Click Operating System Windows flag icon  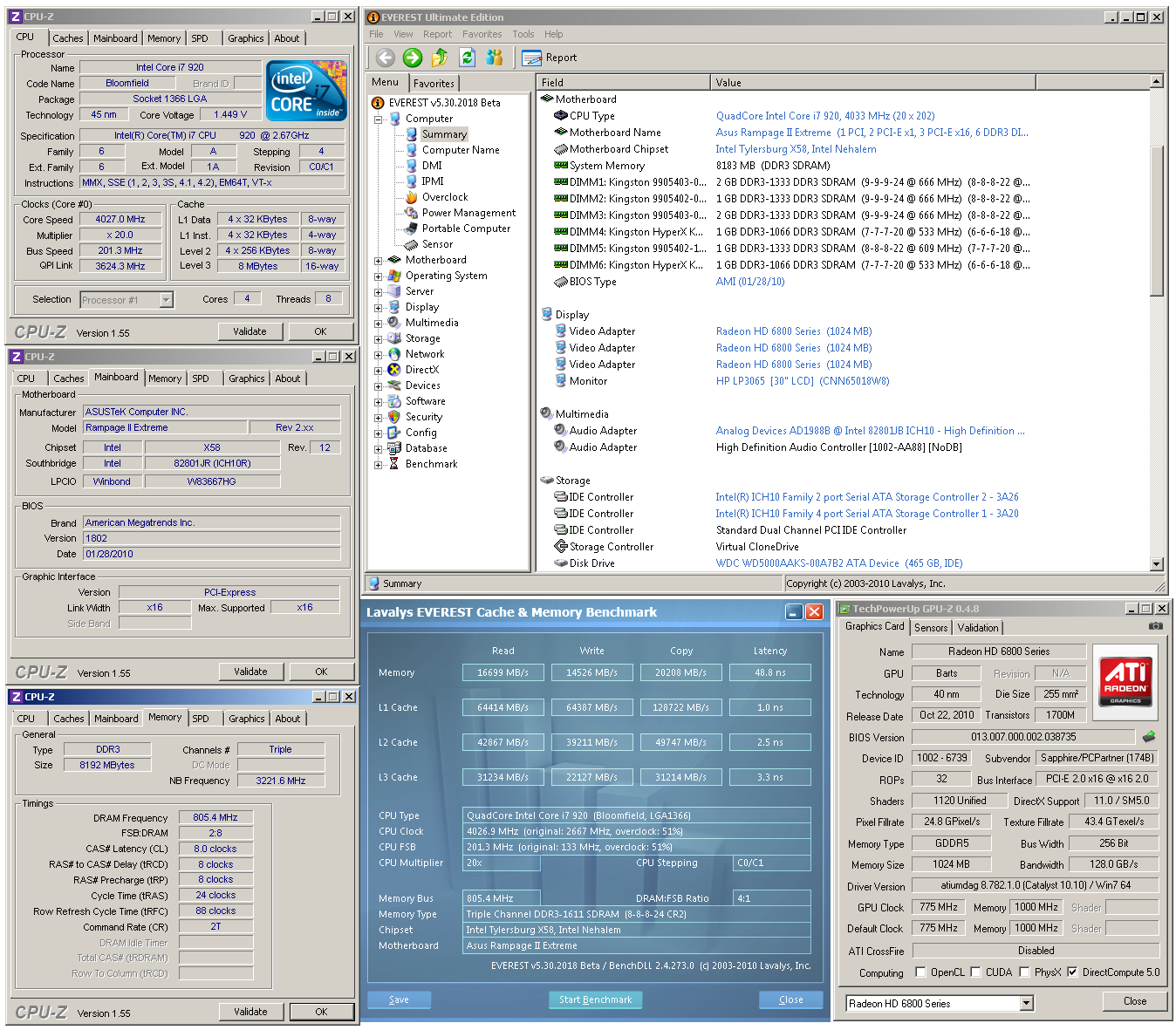pyautogui.click(x=394, y=276)
